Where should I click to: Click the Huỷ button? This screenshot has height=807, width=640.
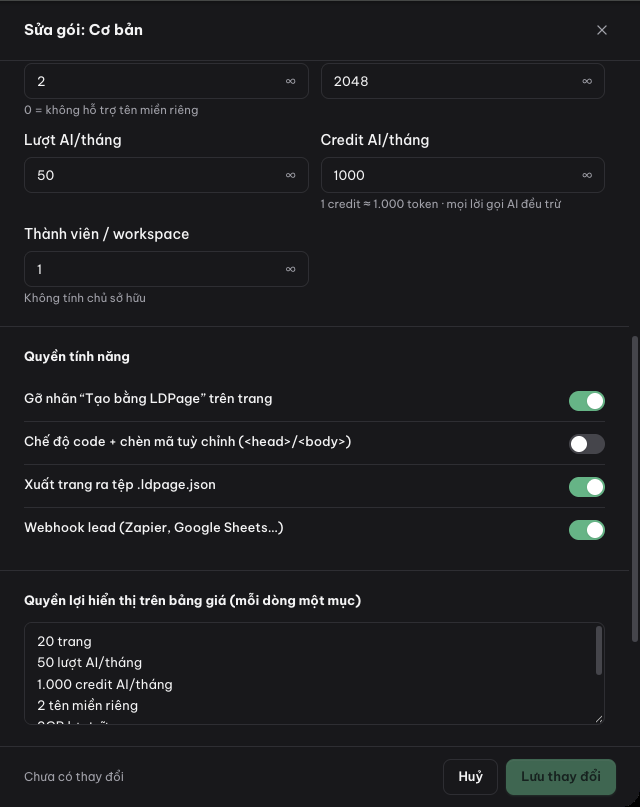470,777
